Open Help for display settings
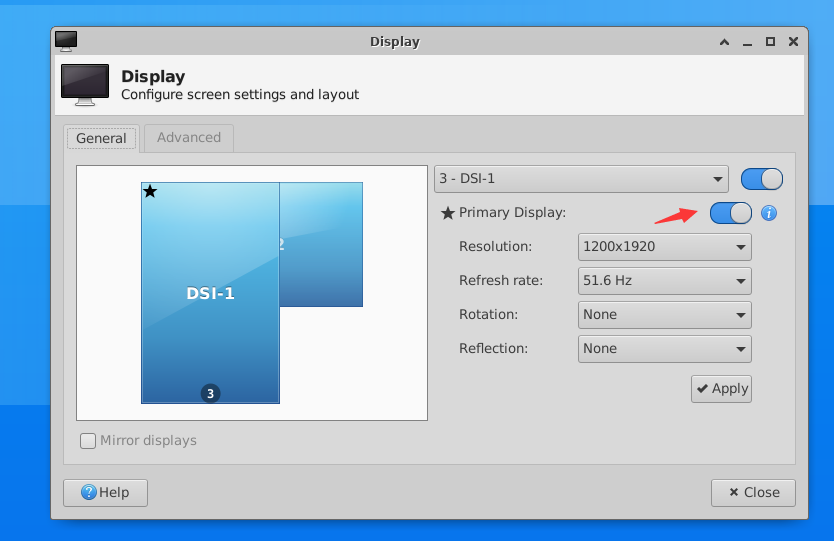 pyautogui.click(x=105, y=492)
